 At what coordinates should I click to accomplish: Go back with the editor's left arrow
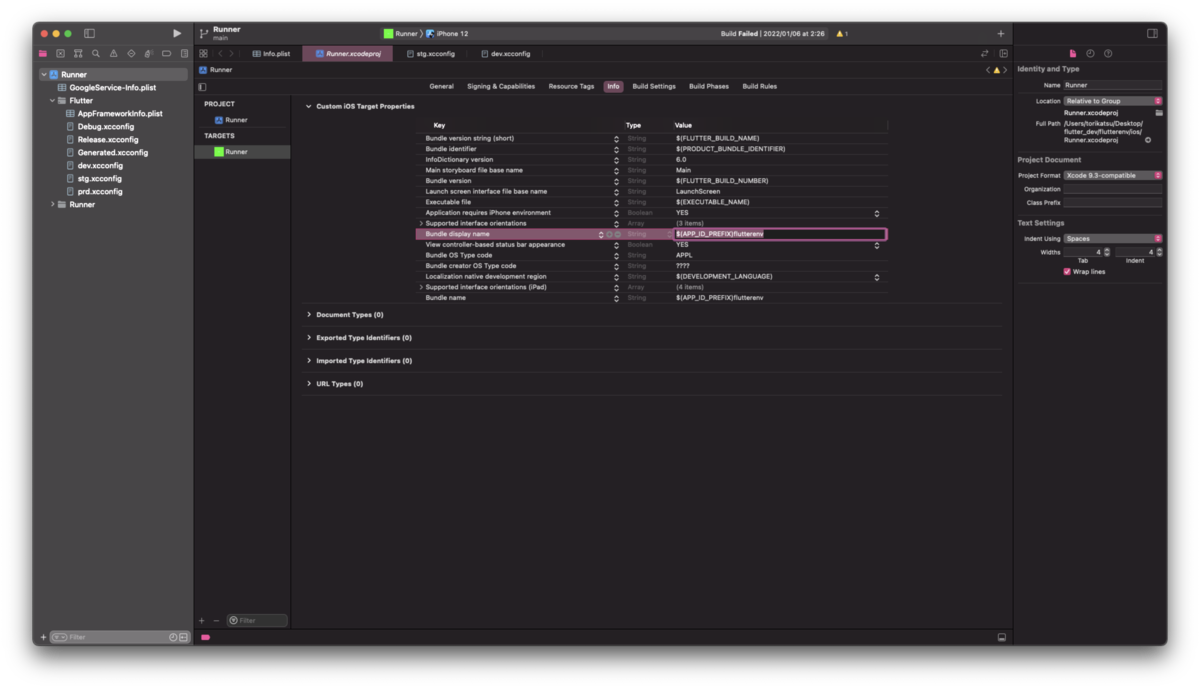coord(220,54)
